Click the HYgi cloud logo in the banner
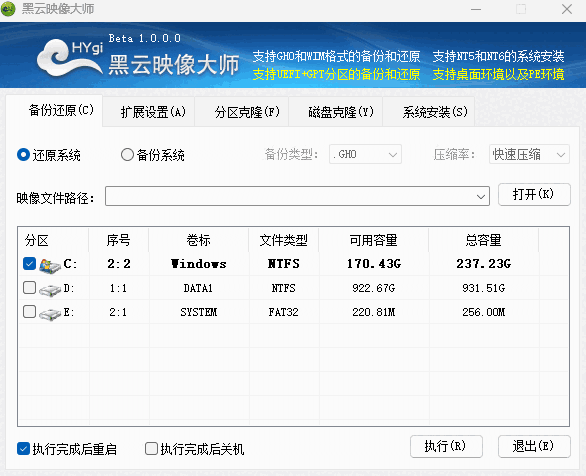 [x=70, y=58]
